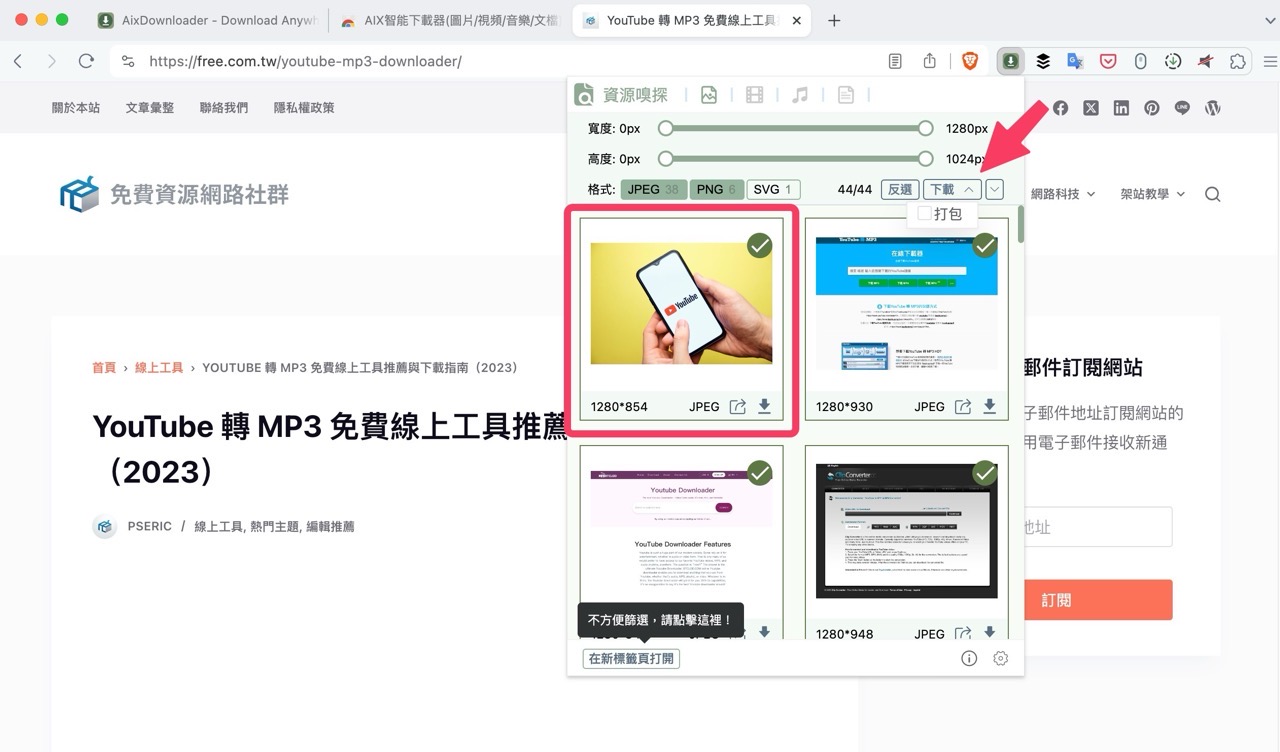This screenshot has width=1280, height=752.
Task: Open the 1280*948 image externally
Action: point(963,632)
